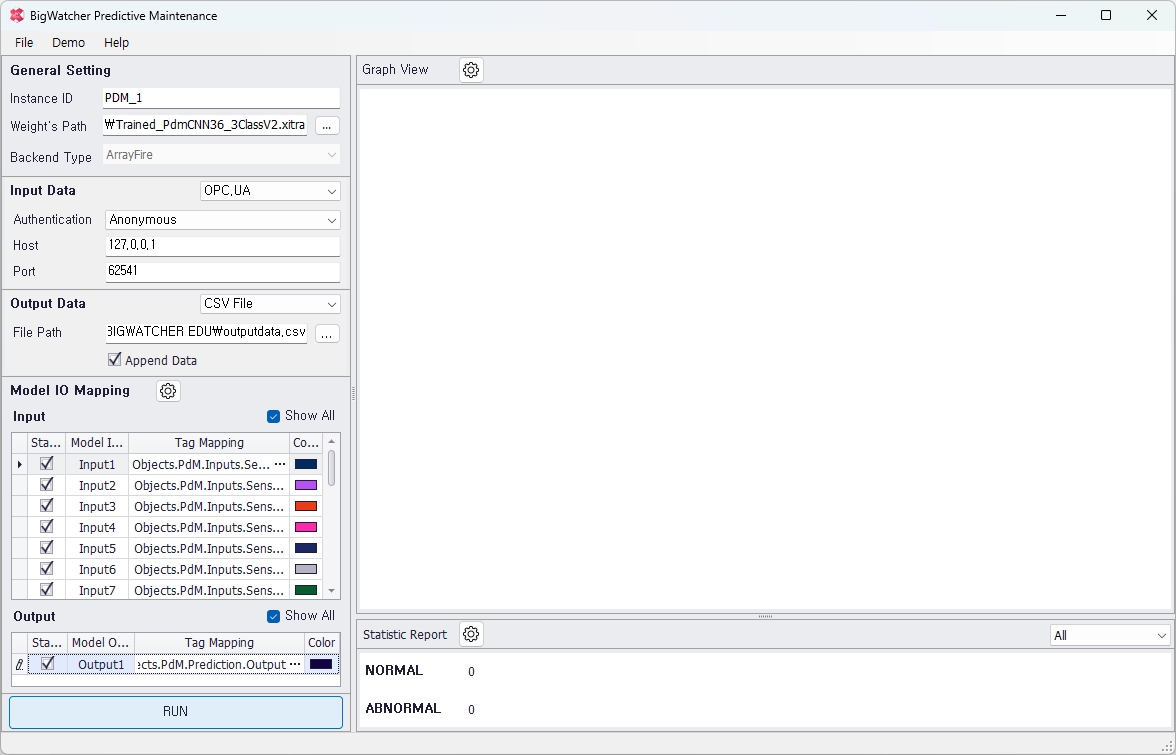The image size is (1176, 755).
Task: Click the Host input field
Action: [x=222, y=246]
